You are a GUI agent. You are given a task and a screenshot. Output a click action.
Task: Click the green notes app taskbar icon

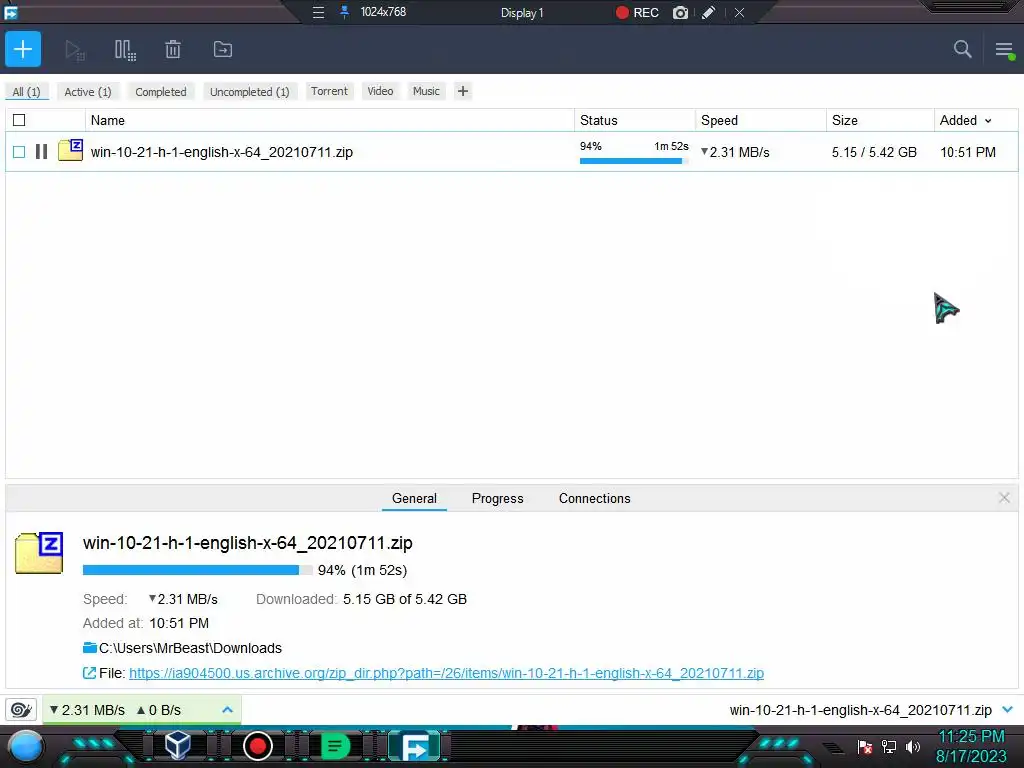click(335, 746)
